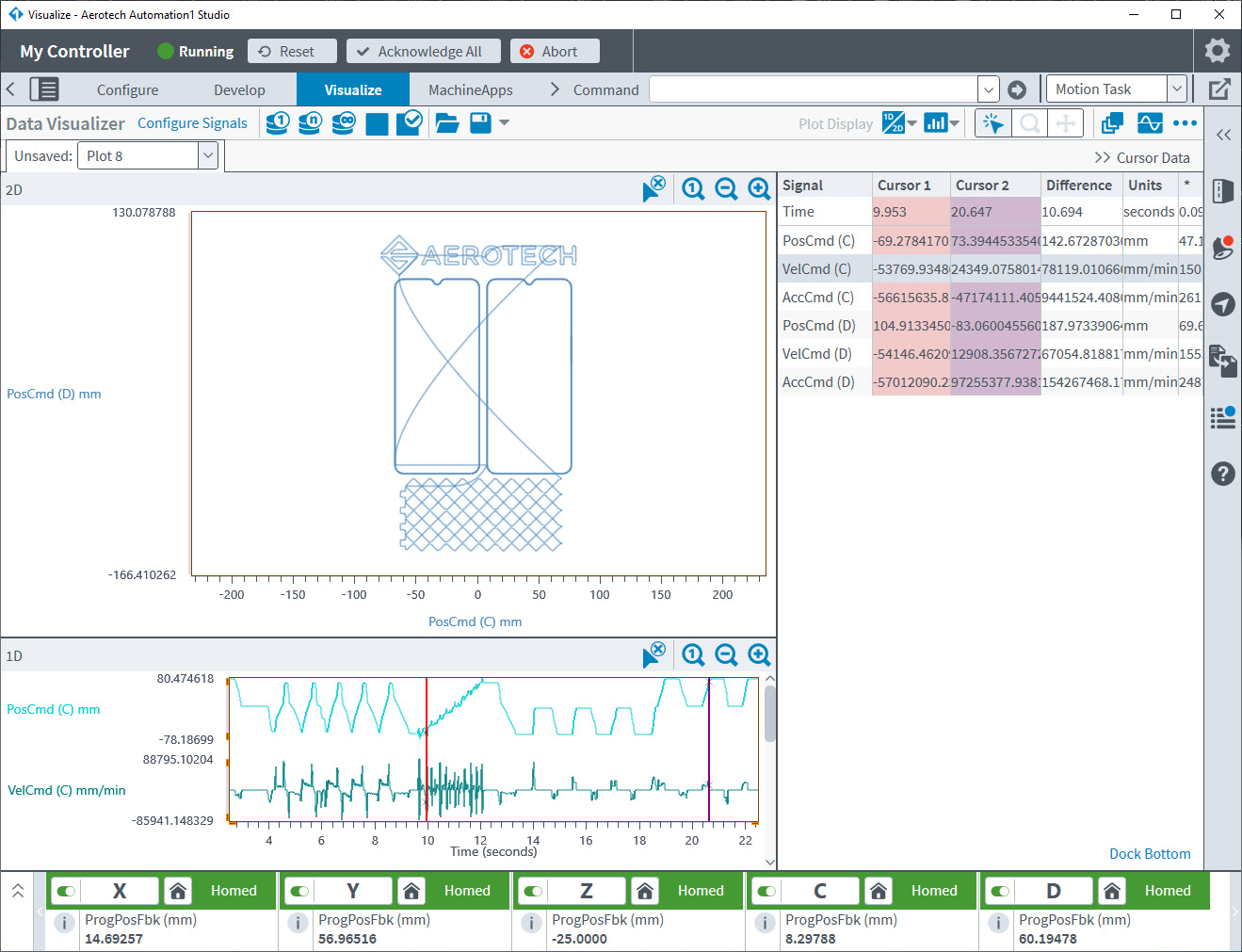Open the waveform analysis icon

[1150, 123]
